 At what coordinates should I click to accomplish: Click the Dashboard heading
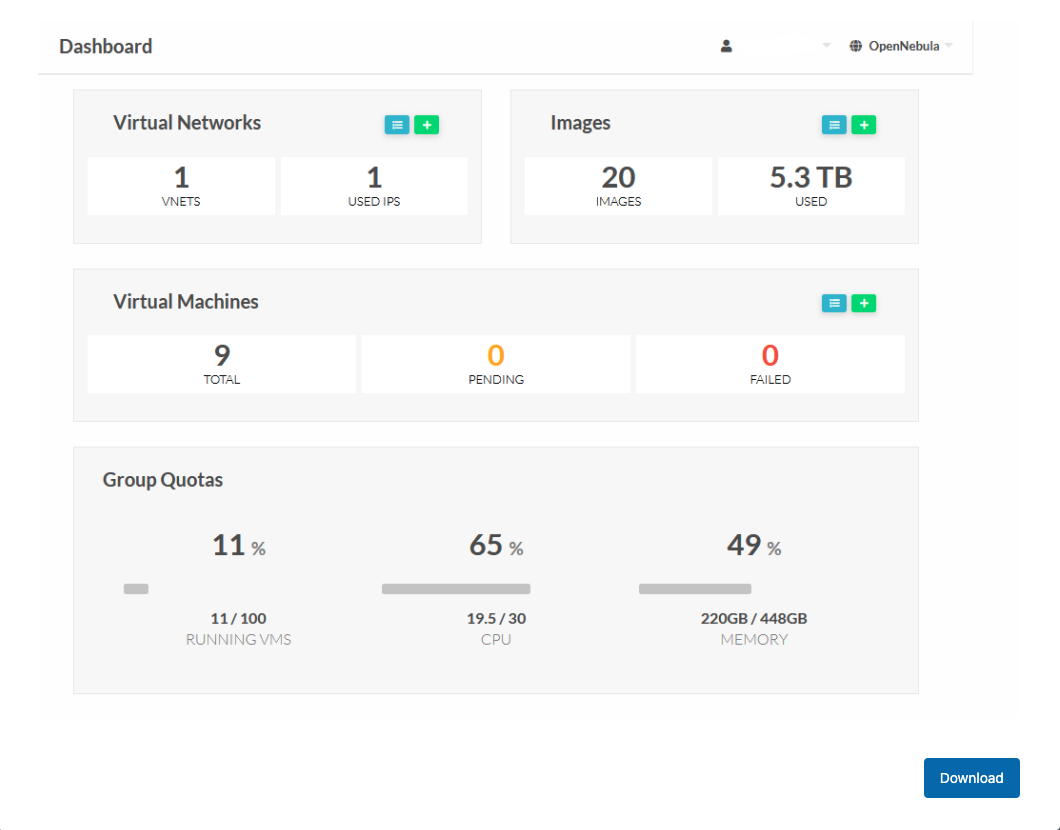106,46
